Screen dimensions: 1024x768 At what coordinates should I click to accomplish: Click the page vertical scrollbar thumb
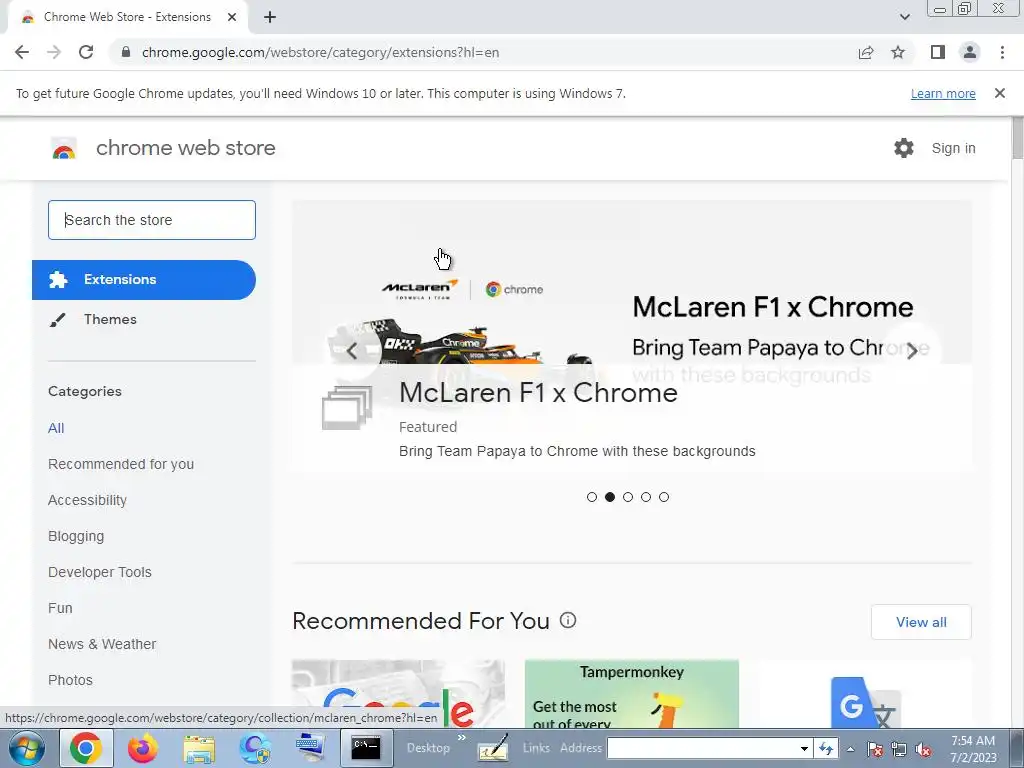coord(1017,137)
